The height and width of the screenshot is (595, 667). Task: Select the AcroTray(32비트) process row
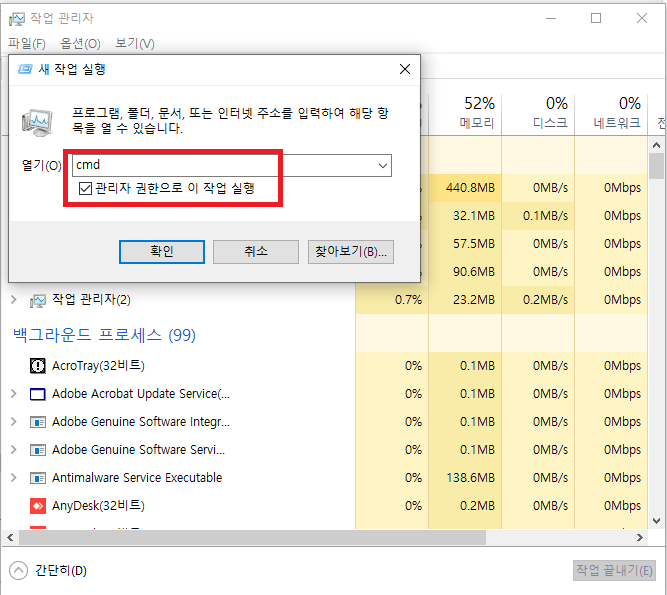pyautogui.click(x=324, y=366)
